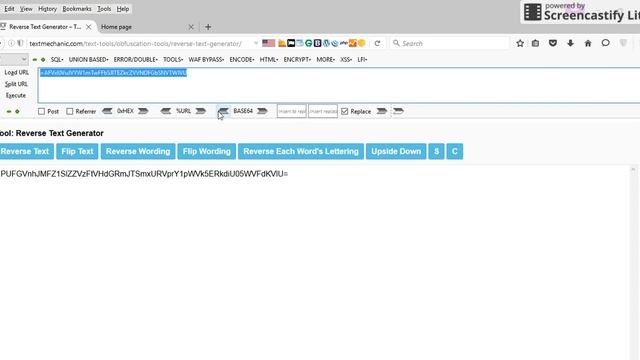Click the Split URL button

pyautogui.click(x=16, y=84)
